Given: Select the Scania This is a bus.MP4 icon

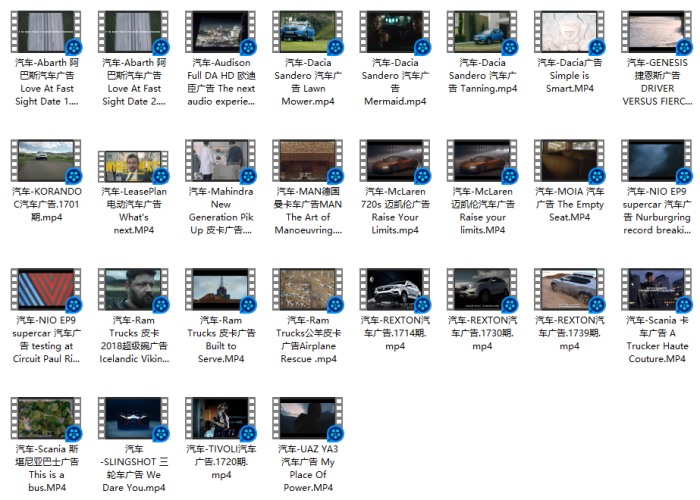Looking at the screenshot, I should click(46, 418).
